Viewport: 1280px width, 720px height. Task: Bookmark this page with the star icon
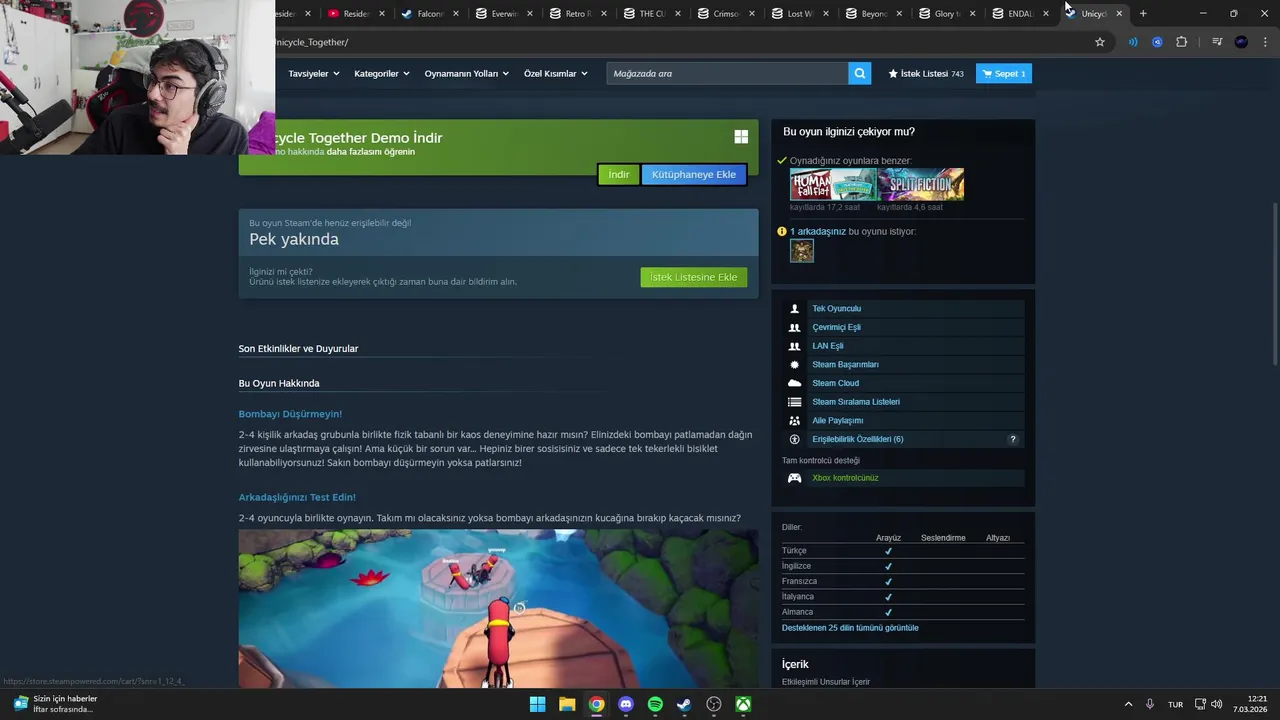1100,42
